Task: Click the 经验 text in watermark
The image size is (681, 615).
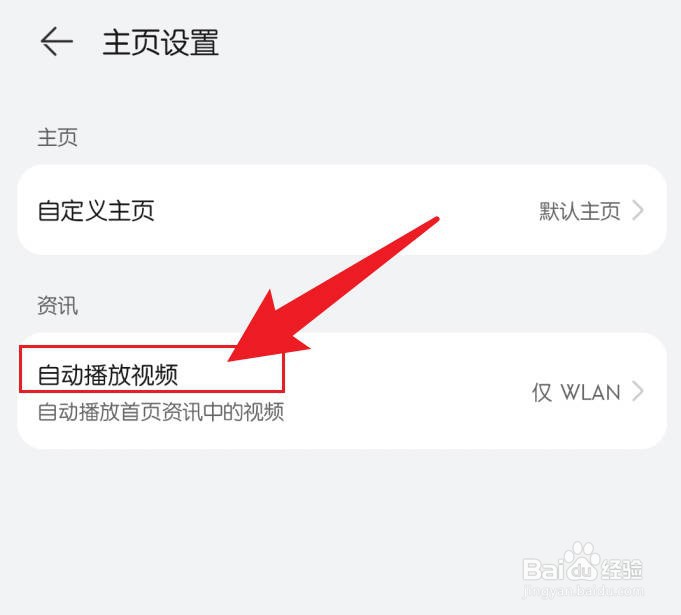Action: coord(621,569)
